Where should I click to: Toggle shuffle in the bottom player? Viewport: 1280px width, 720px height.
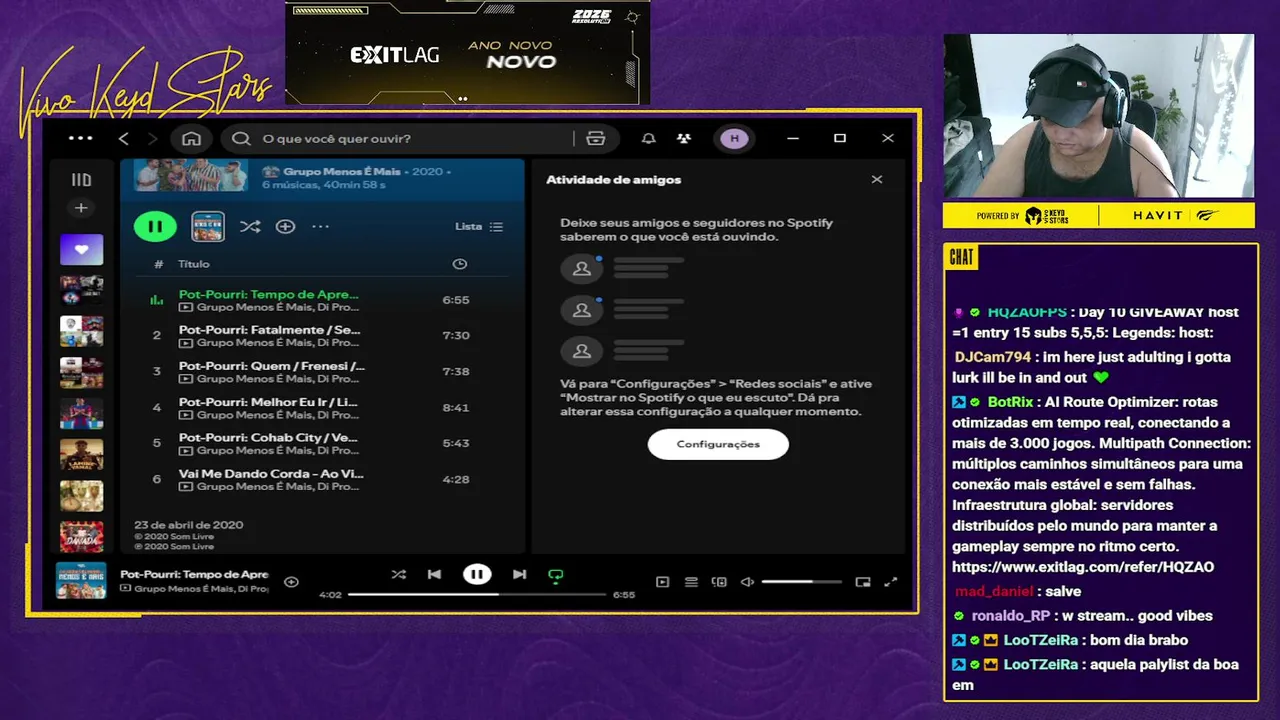tap(399, 574)
